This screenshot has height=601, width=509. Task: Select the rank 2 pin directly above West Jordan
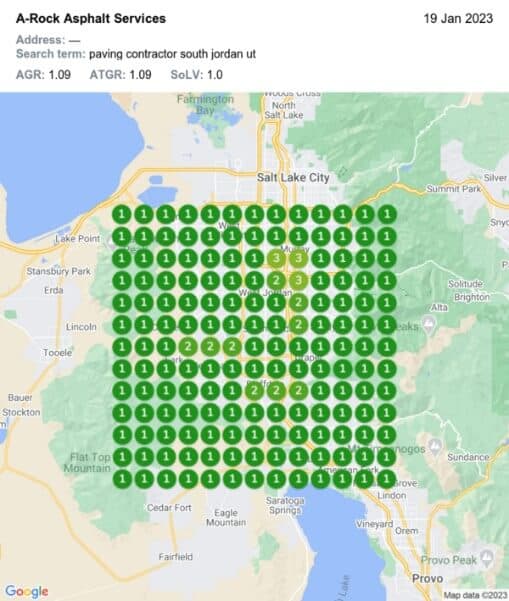coord(276,280)
